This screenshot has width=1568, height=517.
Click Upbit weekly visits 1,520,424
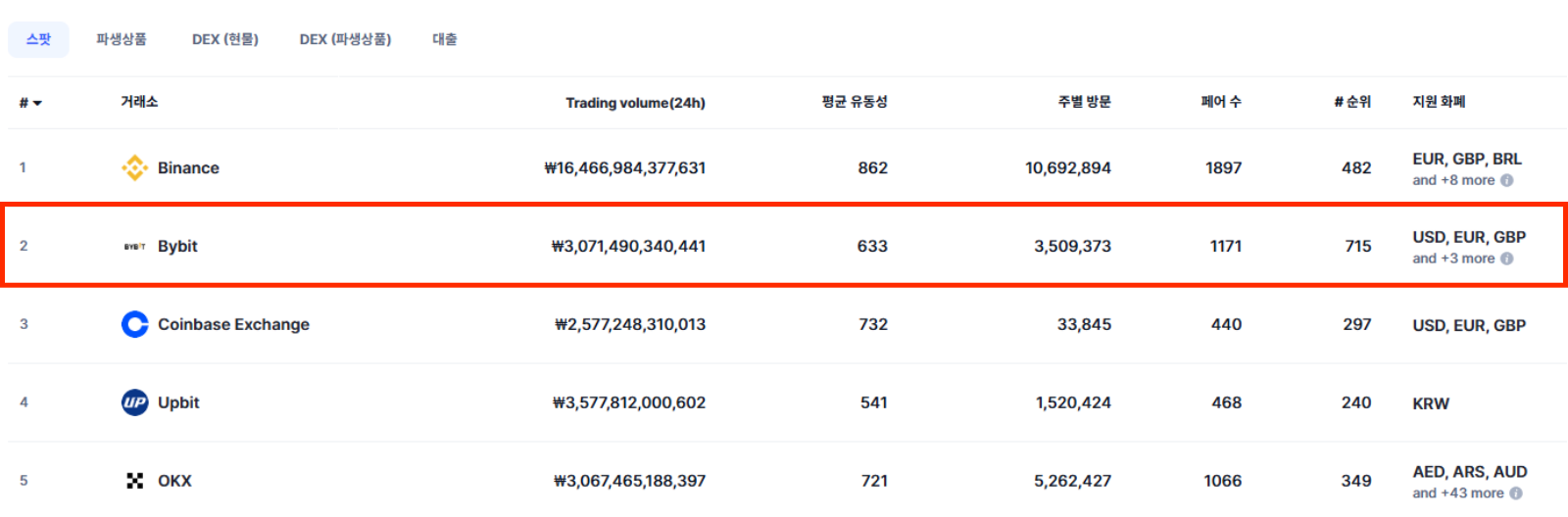click(x=1073, y=402)
